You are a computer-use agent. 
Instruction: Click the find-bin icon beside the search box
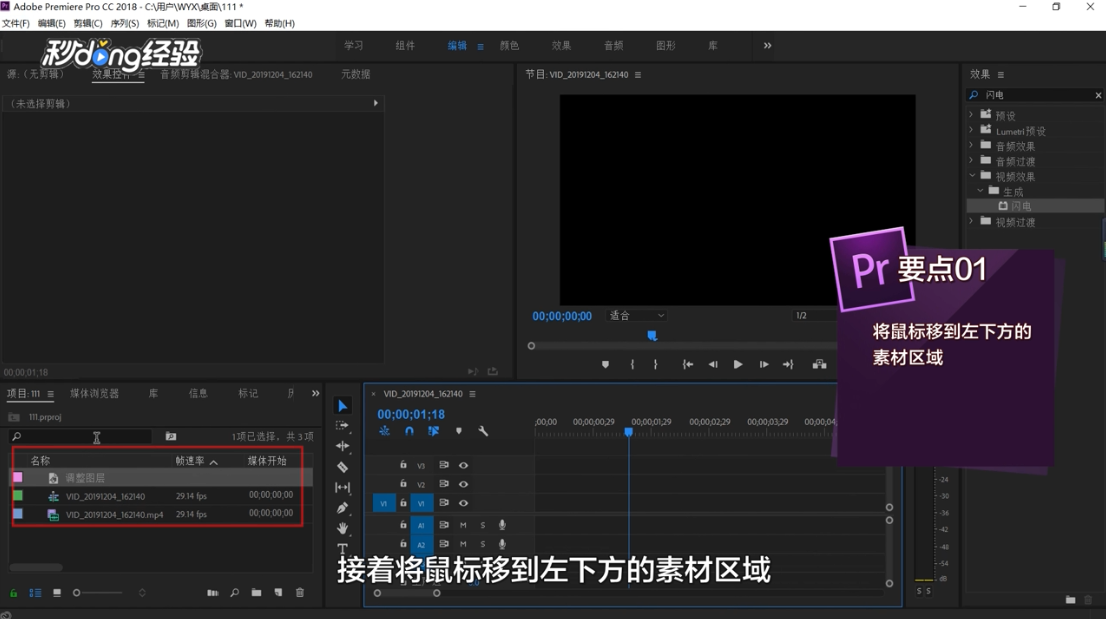pos(171,436)
